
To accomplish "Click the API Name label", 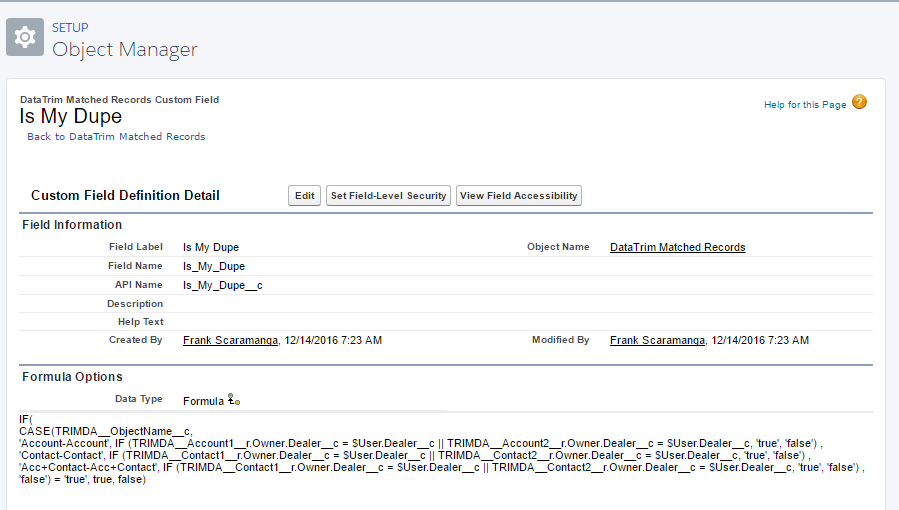I will [138, 285].
